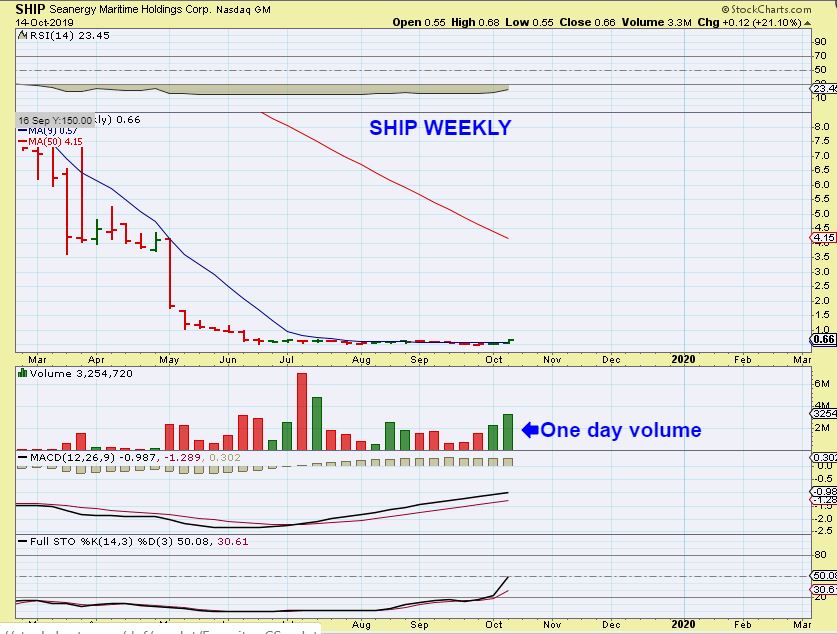
Task: Click the Seanergy Maritime Holdings Corp. name
Action: pyautogui.click(x=130, y=10)
